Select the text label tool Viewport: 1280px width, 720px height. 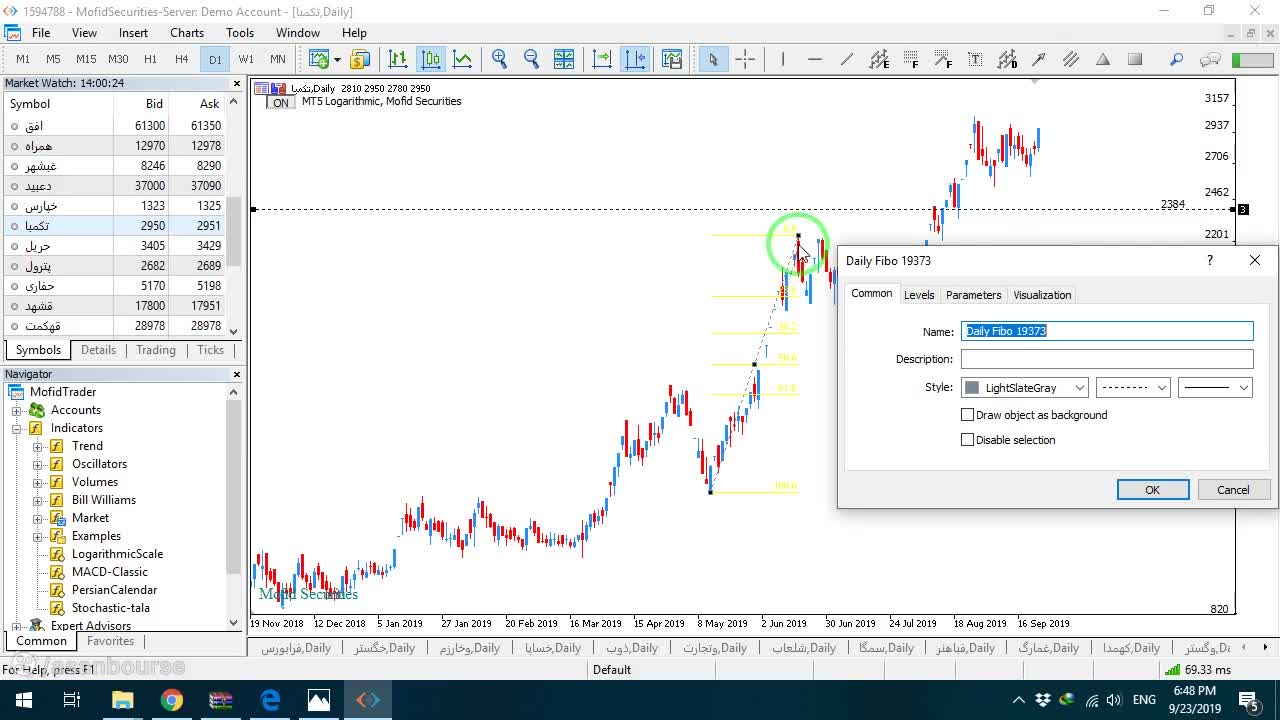pos(975,59)
